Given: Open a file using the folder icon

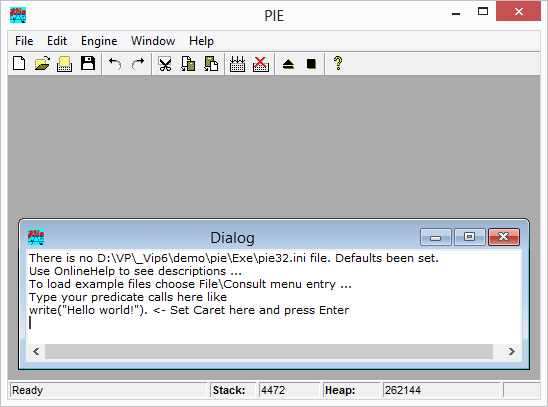Looking at the screenshot, I should tap(42, 64).
